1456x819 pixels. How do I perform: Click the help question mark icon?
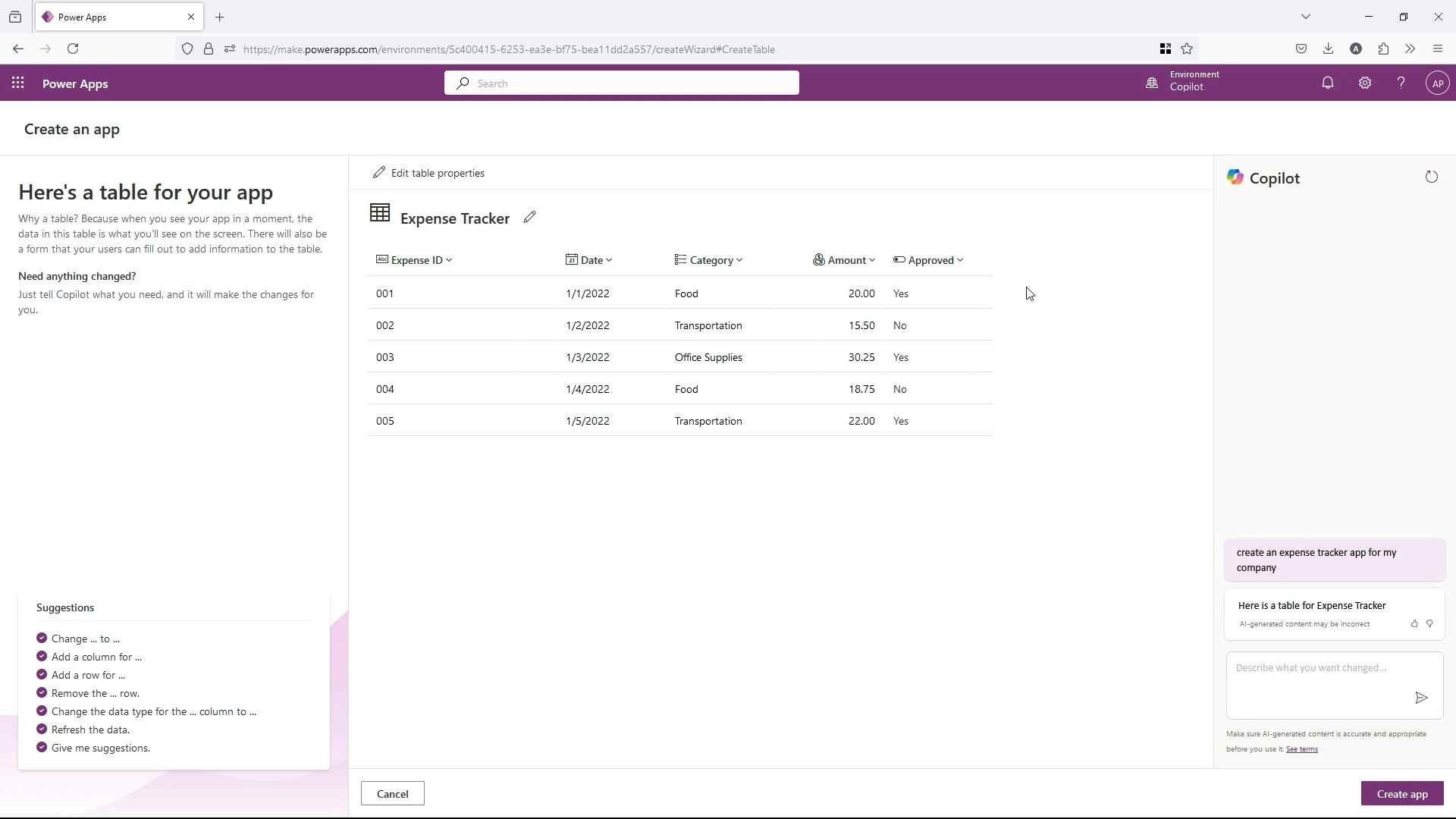tap(1401, 83)
